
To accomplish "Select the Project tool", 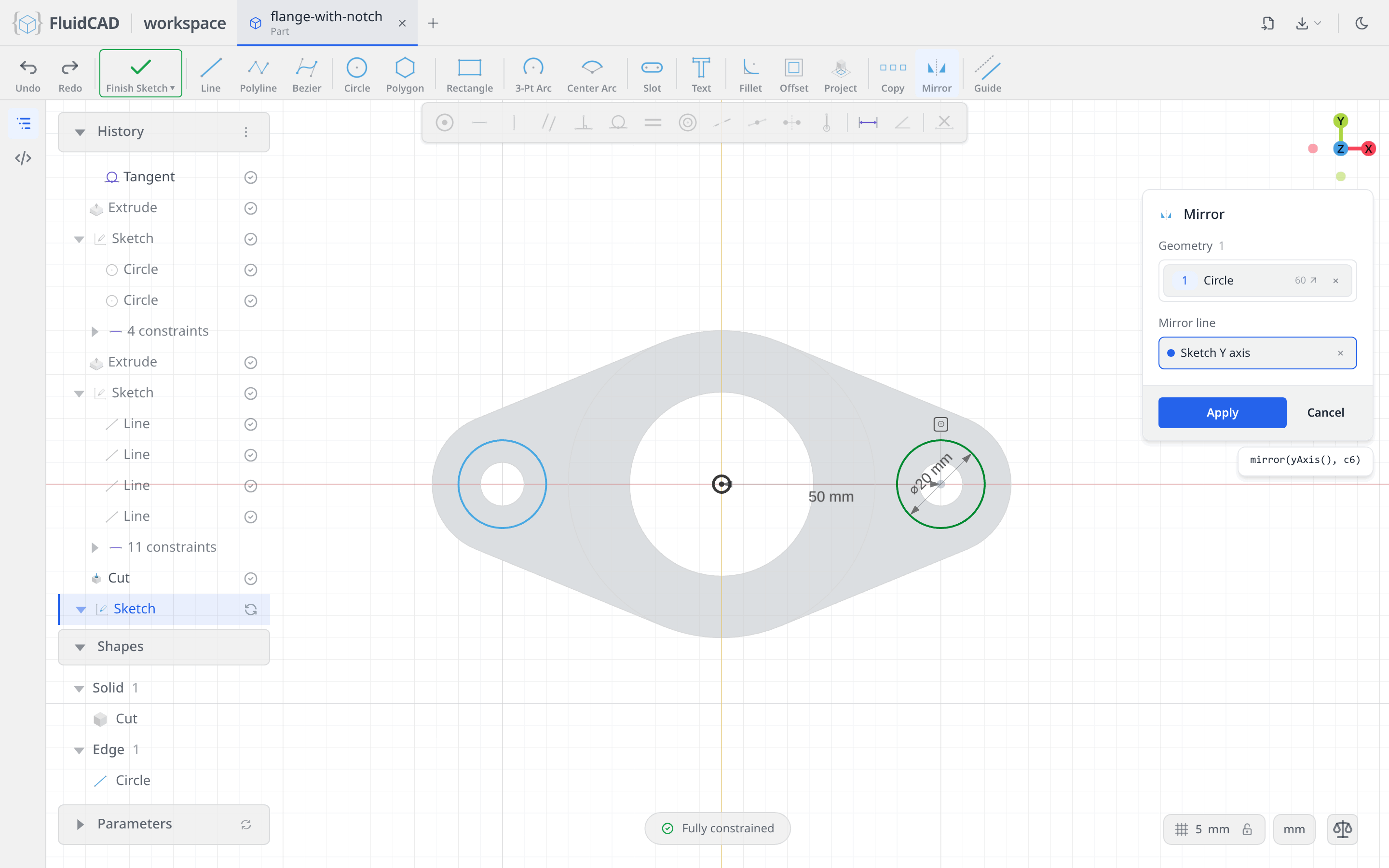I will [x=840, y=75].
